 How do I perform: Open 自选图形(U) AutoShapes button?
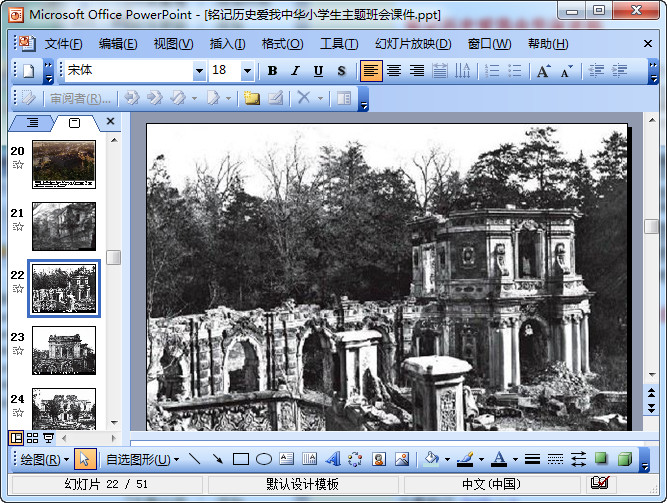[x=142, y=460]
